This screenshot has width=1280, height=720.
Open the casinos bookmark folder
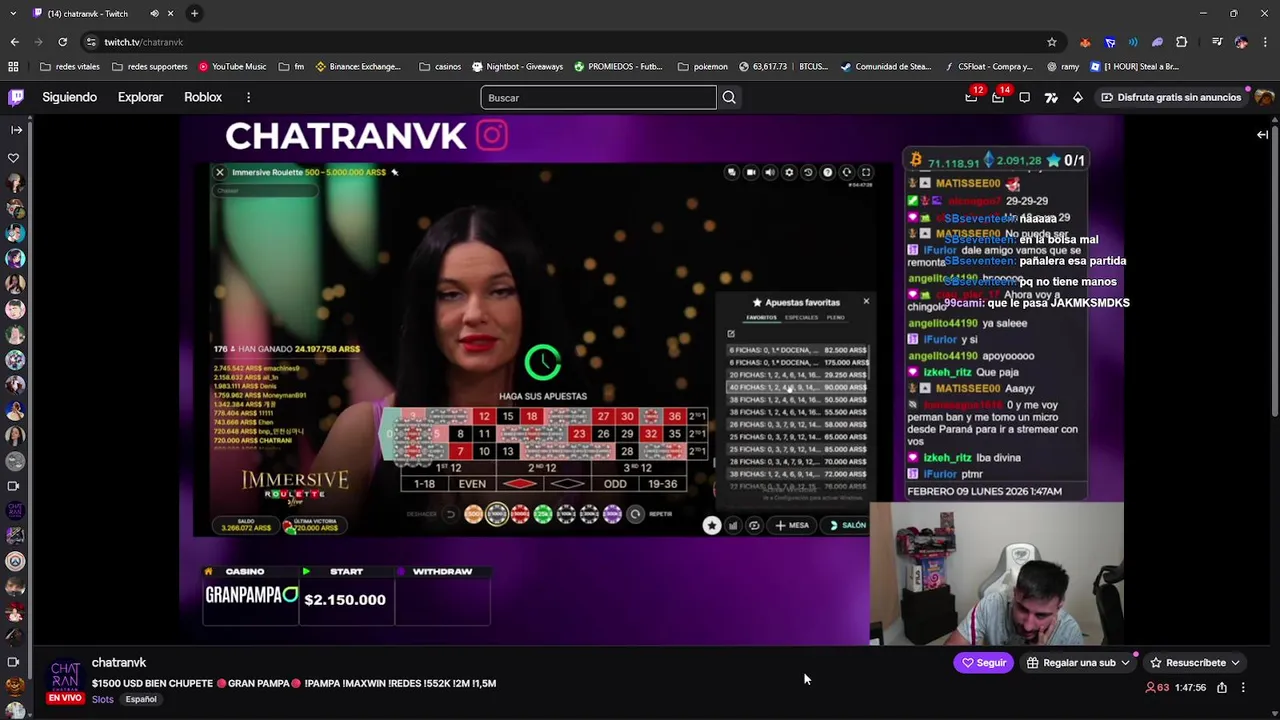coord(440,67)
